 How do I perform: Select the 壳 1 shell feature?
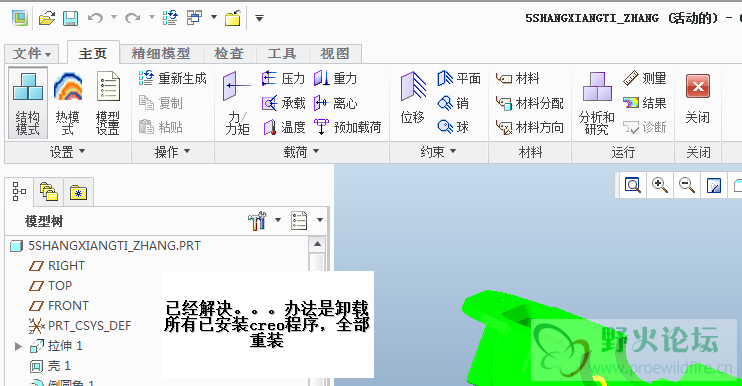click(x=50, y=366)
